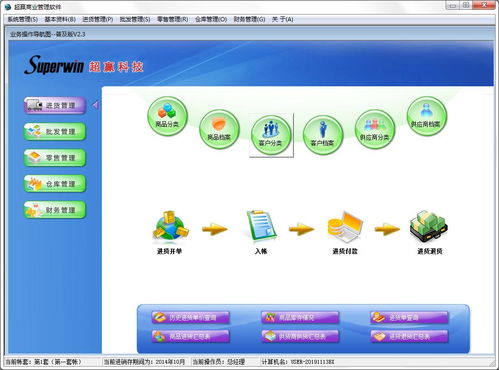Viewport: 499px width, 370px height.
Task: Open 历史进货单价查询 report button
Action: (191, 317)
